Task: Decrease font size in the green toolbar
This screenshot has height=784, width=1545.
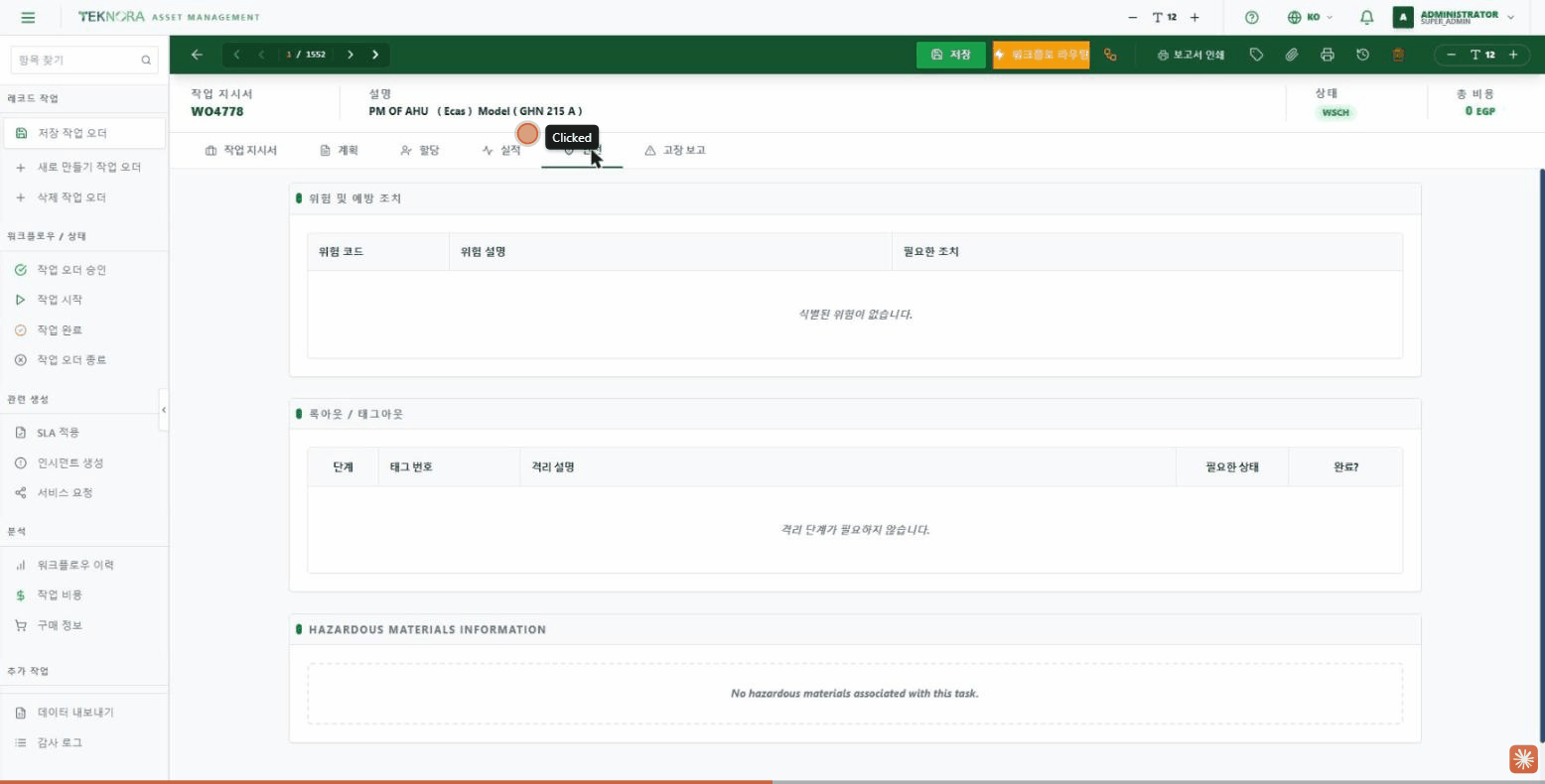Action: (x=1452, y=55)
